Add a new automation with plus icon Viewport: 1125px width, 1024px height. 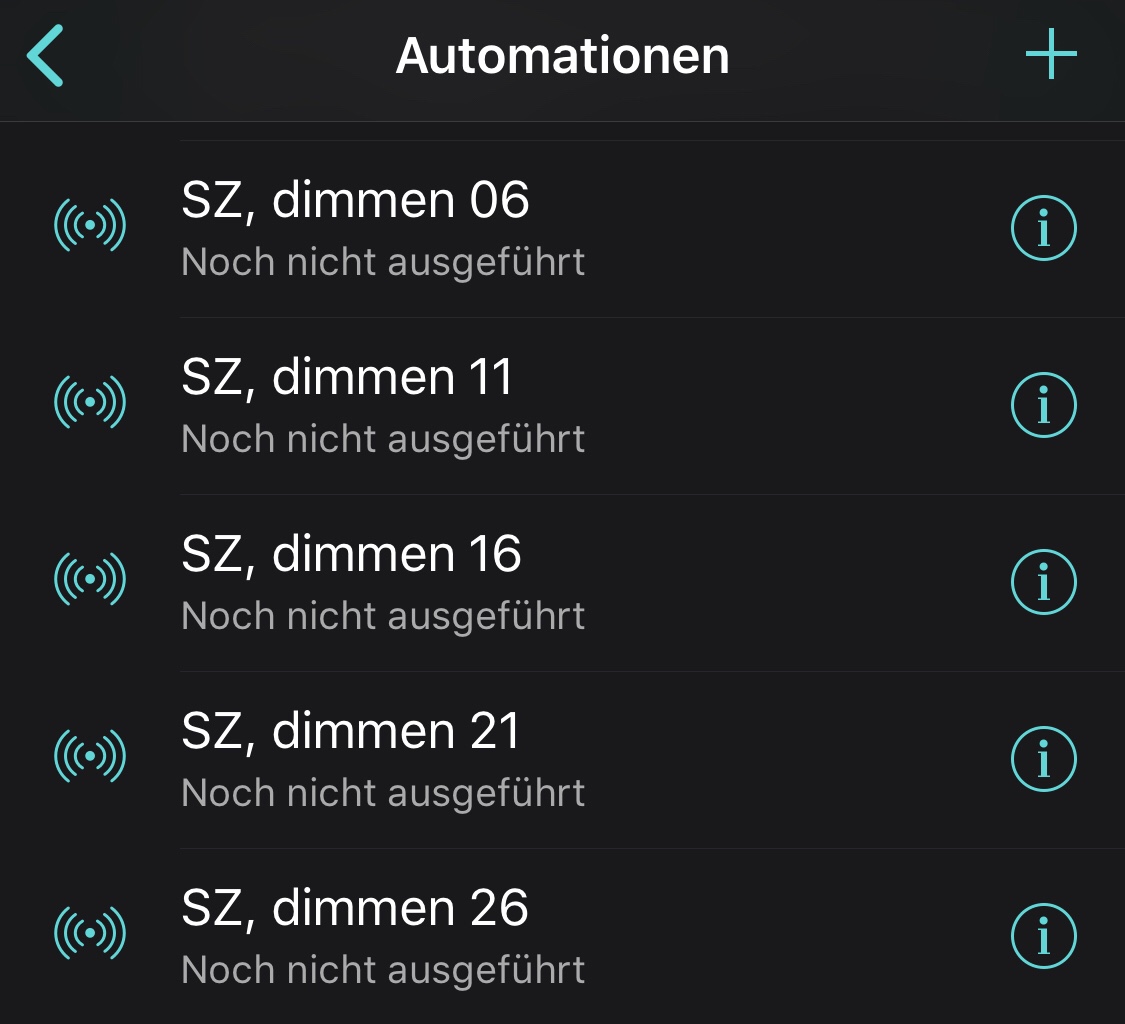point(1051,55)
